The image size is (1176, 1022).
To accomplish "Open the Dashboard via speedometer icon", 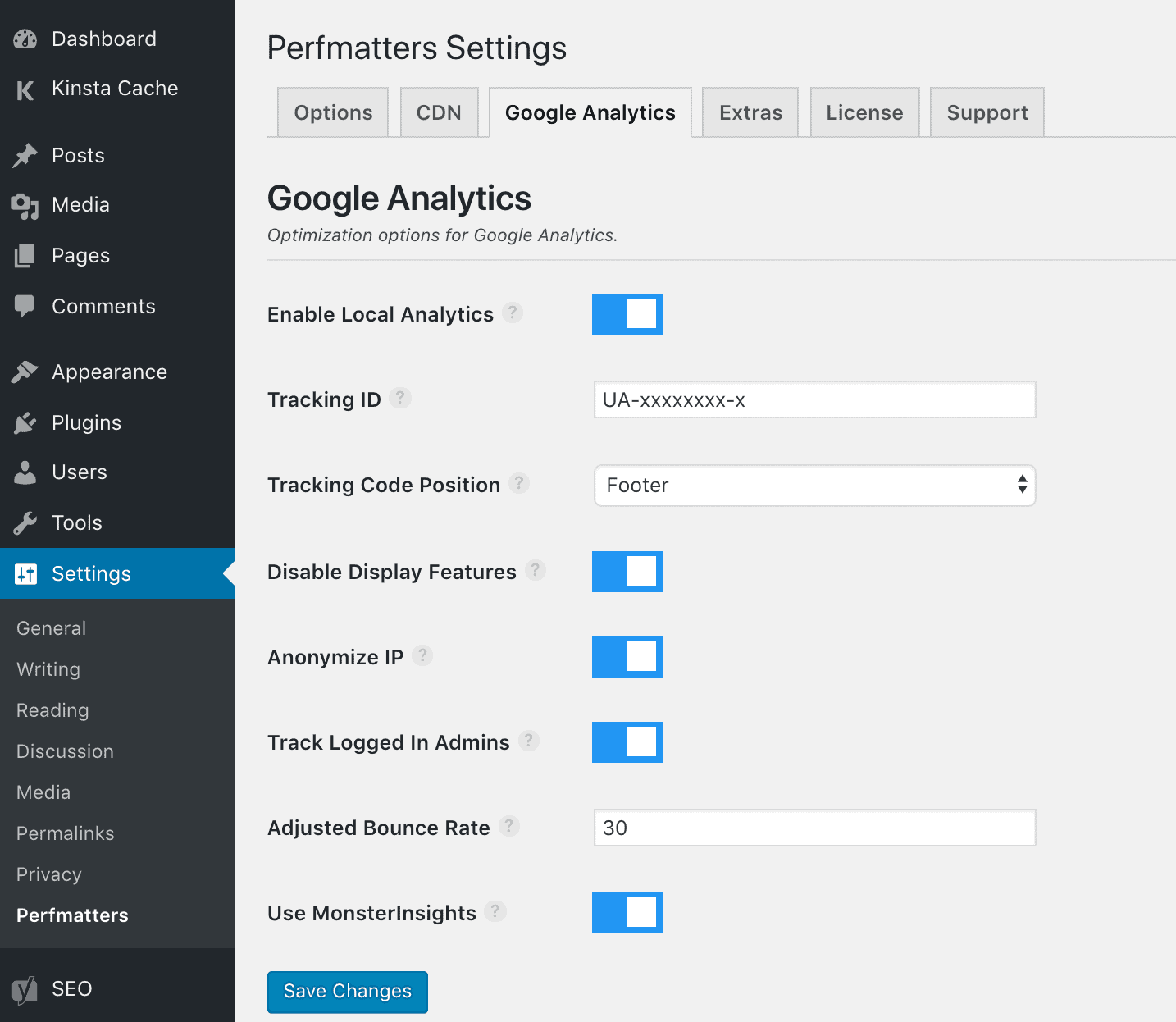I will coord(25,39).
